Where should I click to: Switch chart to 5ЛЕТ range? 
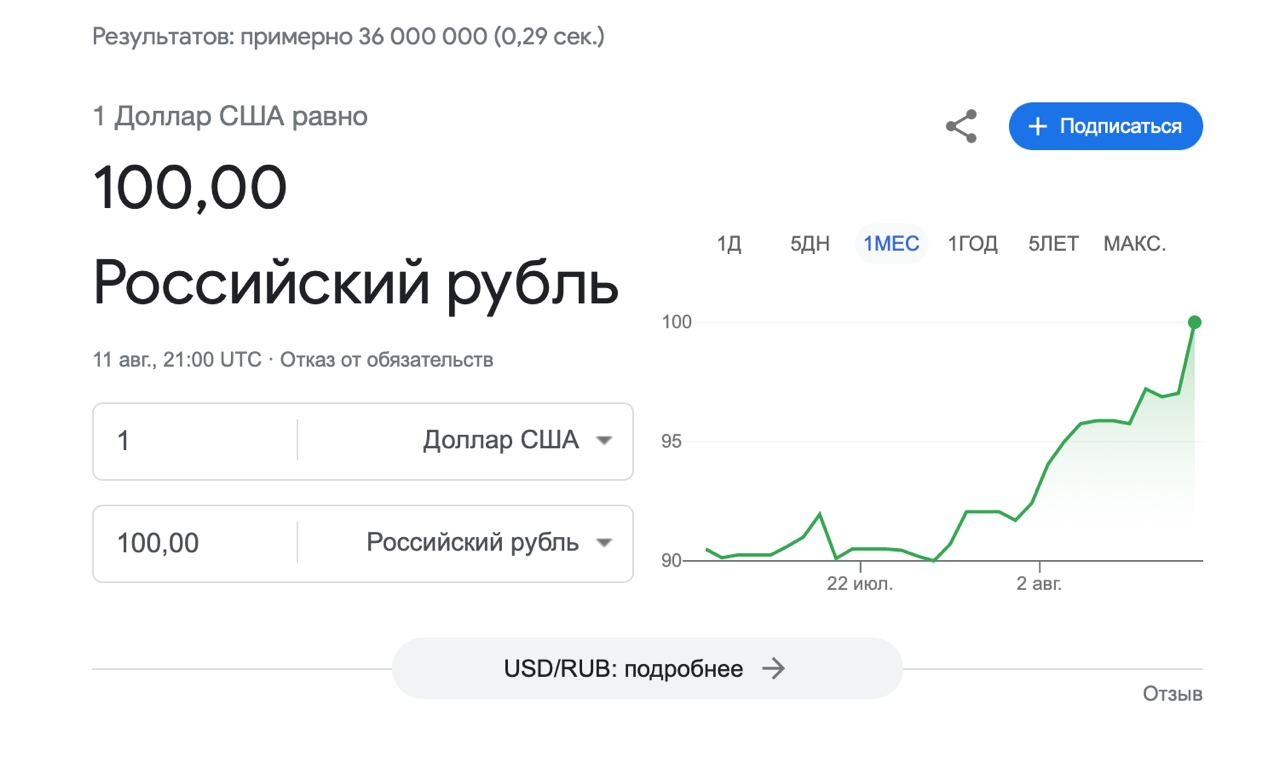click(x=1053, y=244)
